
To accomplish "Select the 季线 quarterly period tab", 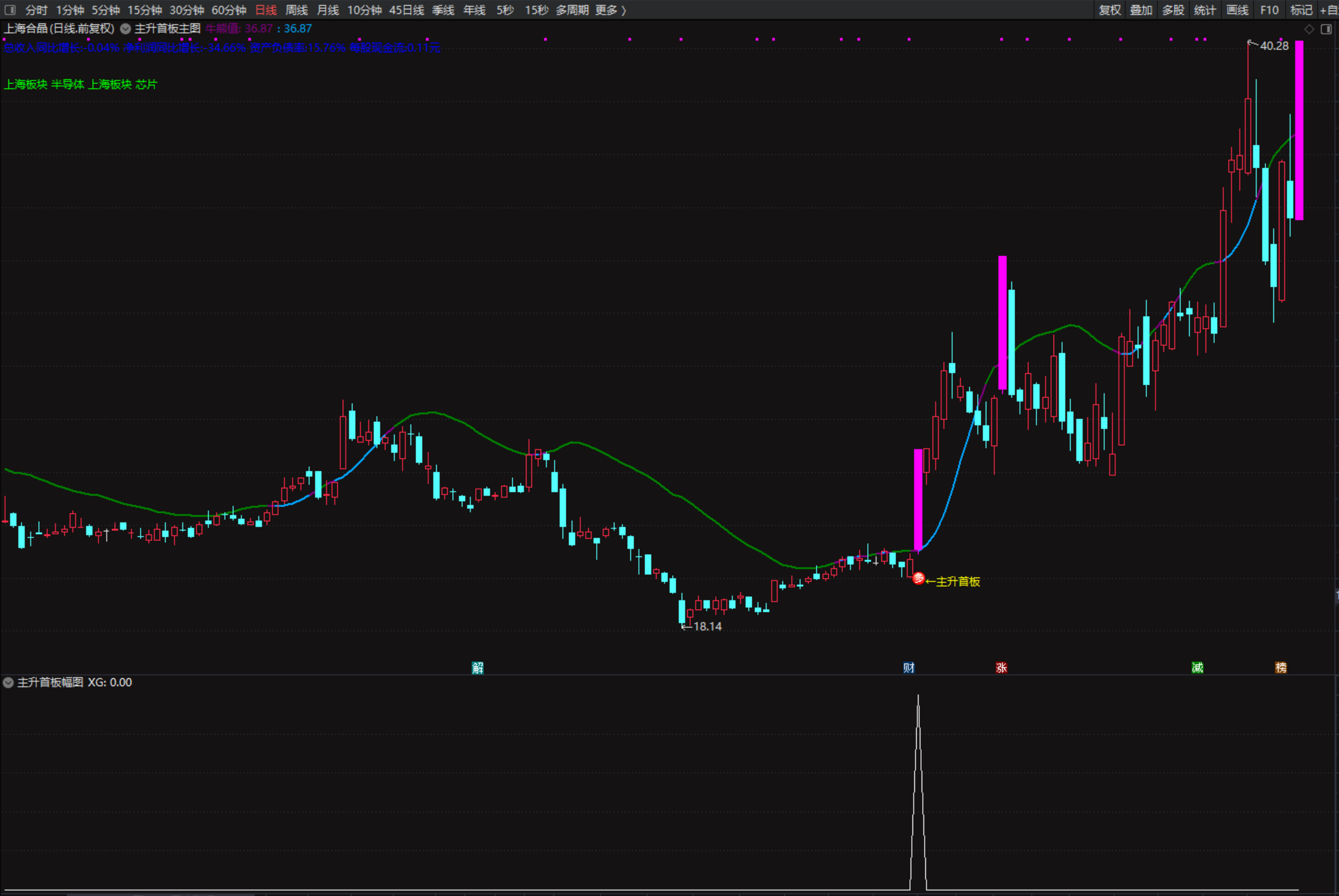I will coord(443,10).
